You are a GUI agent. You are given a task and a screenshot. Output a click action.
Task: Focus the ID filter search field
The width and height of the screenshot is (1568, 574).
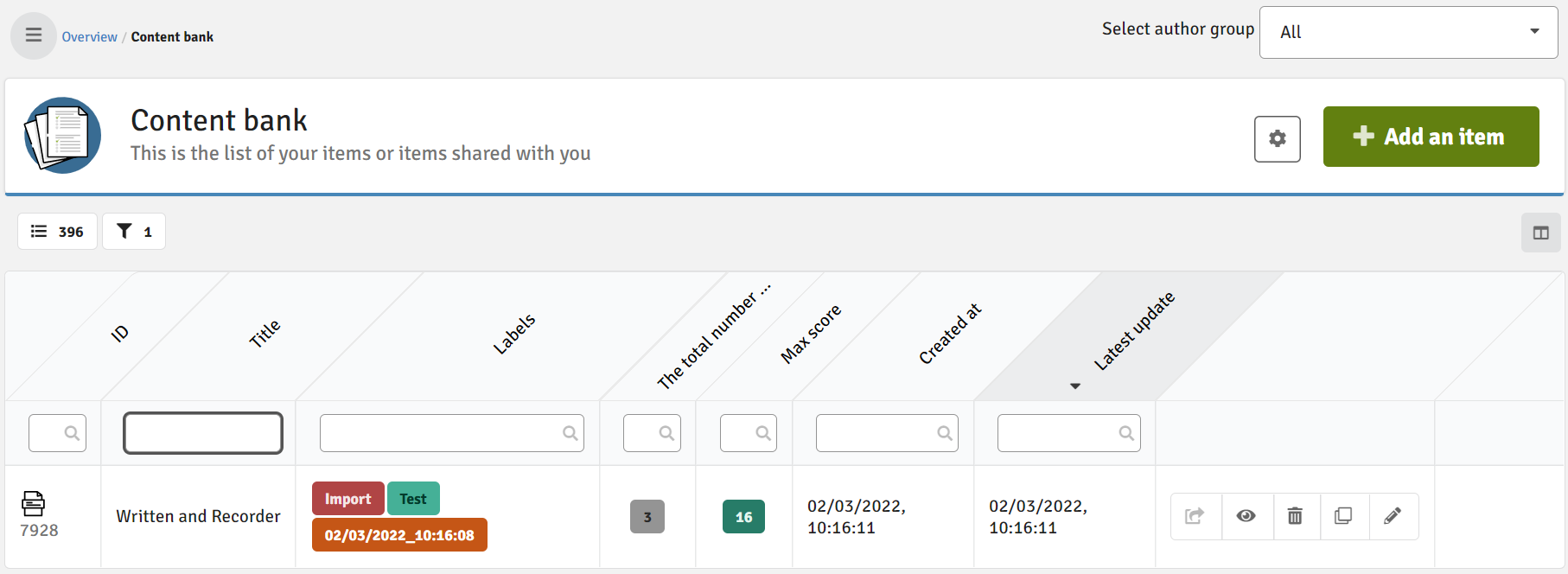point(57,433)
